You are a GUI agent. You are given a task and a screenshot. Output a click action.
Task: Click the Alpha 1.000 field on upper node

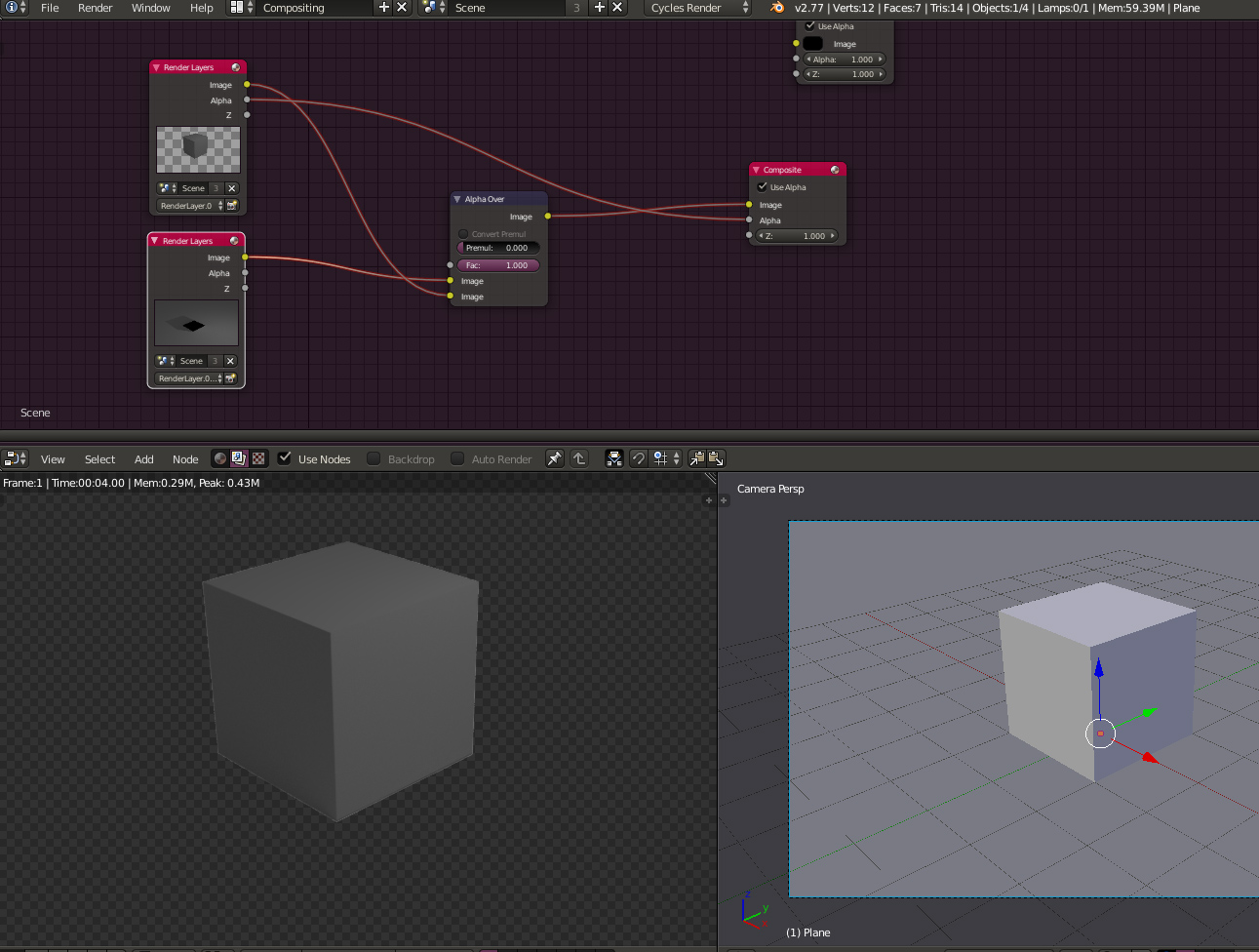(845, 59)
